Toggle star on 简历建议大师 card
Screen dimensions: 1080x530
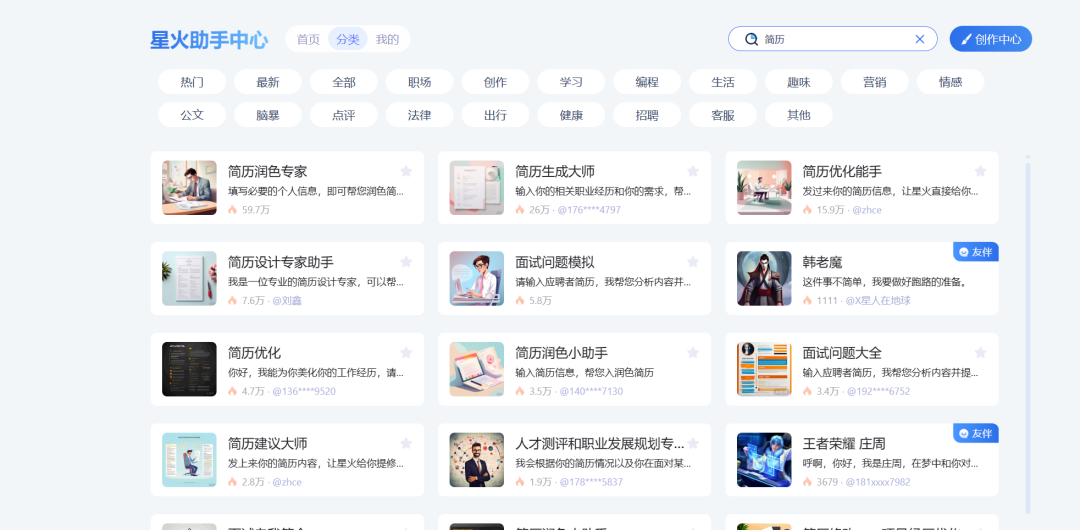406,443
